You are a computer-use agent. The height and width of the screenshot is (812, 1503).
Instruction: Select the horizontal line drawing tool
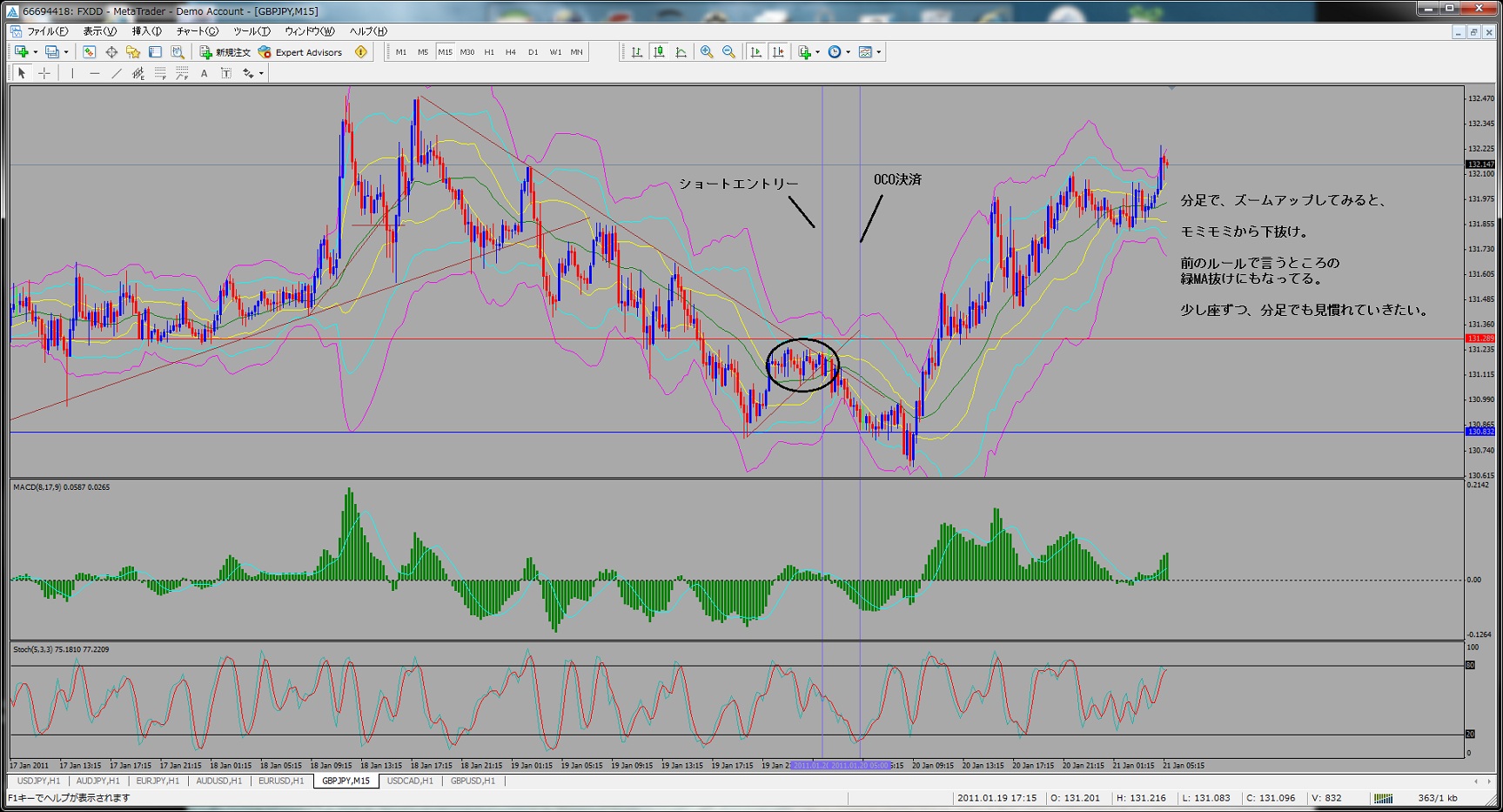94,74
